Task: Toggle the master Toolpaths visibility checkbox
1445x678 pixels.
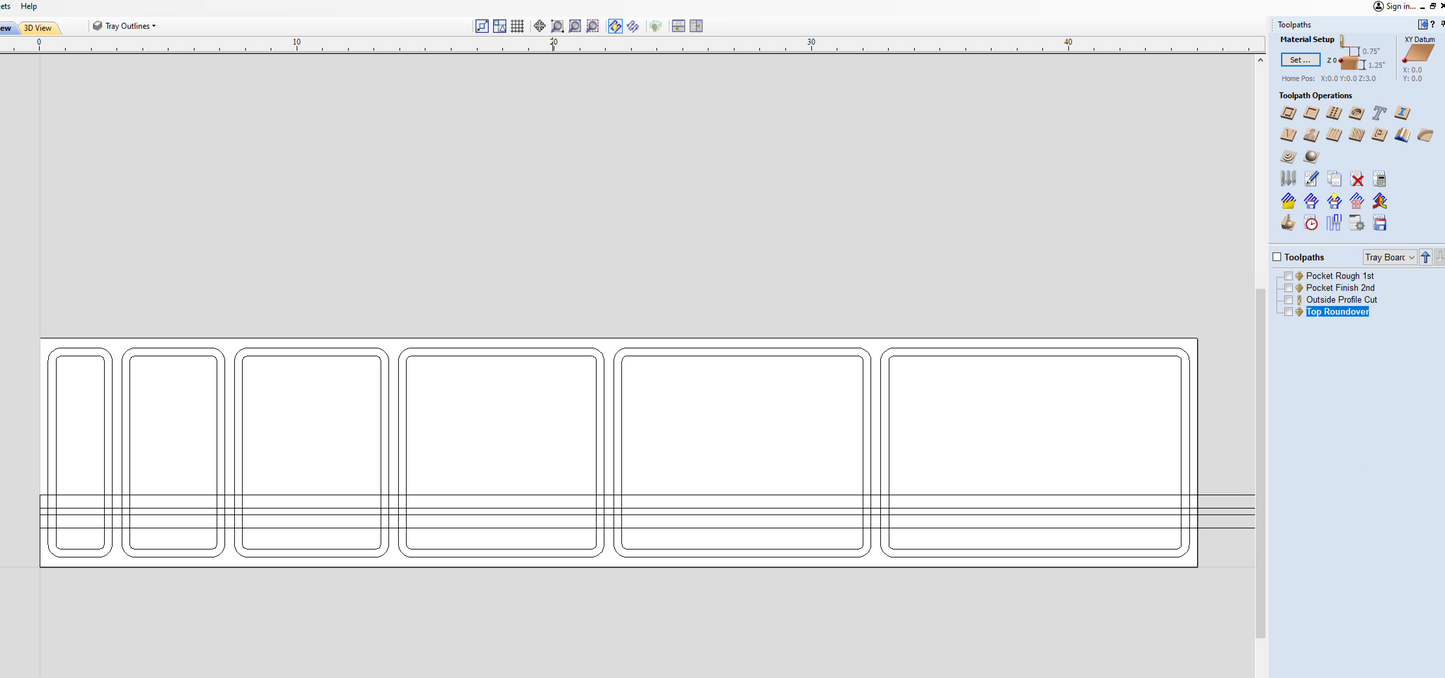Action: click(1277, 257)
